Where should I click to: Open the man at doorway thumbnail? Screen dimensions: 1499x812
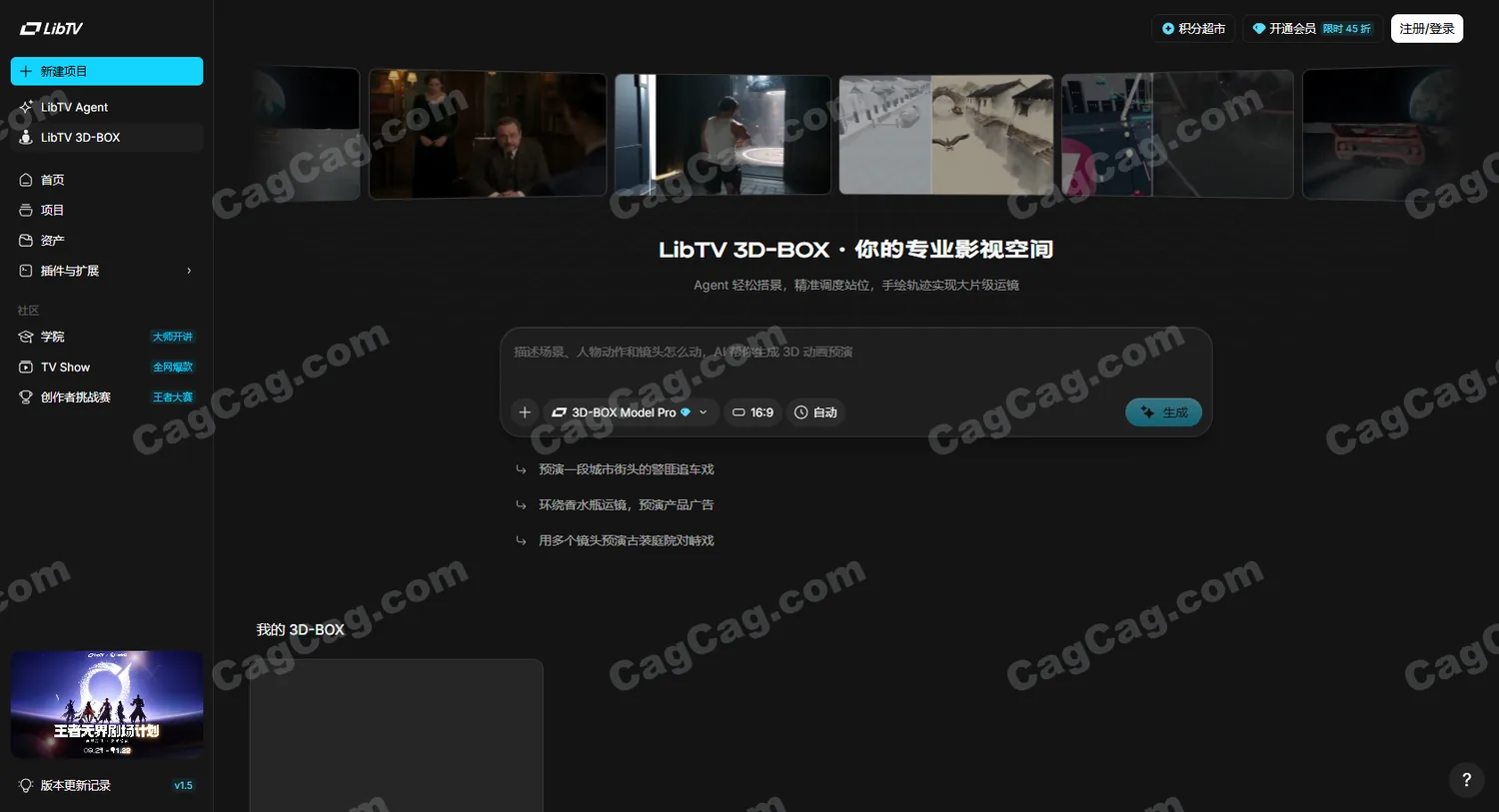[x=723, y=135]
